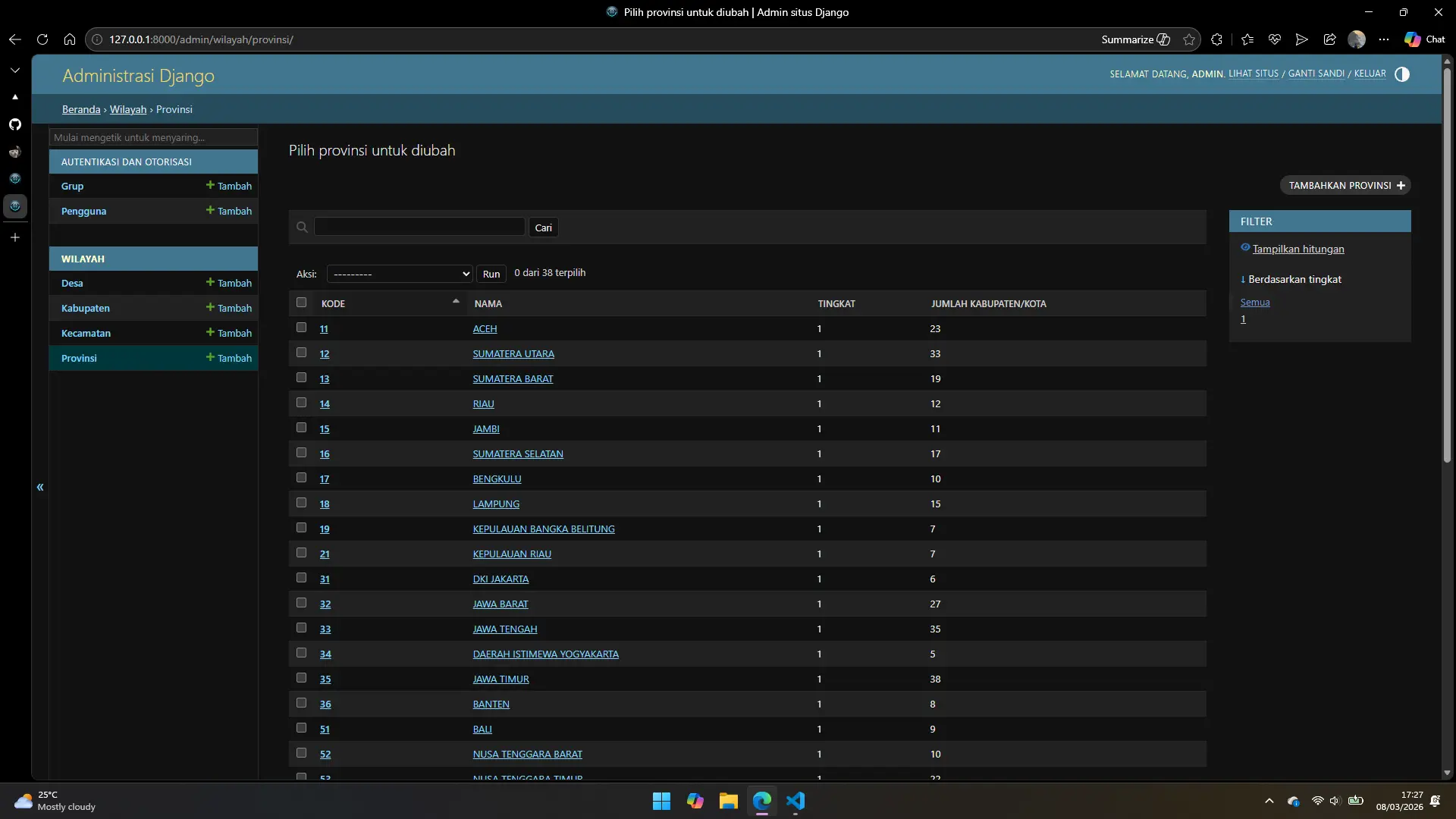Click the Run action button
Image resolution: width=1456 pixels, height=819 pixels.
coord(491,274)
